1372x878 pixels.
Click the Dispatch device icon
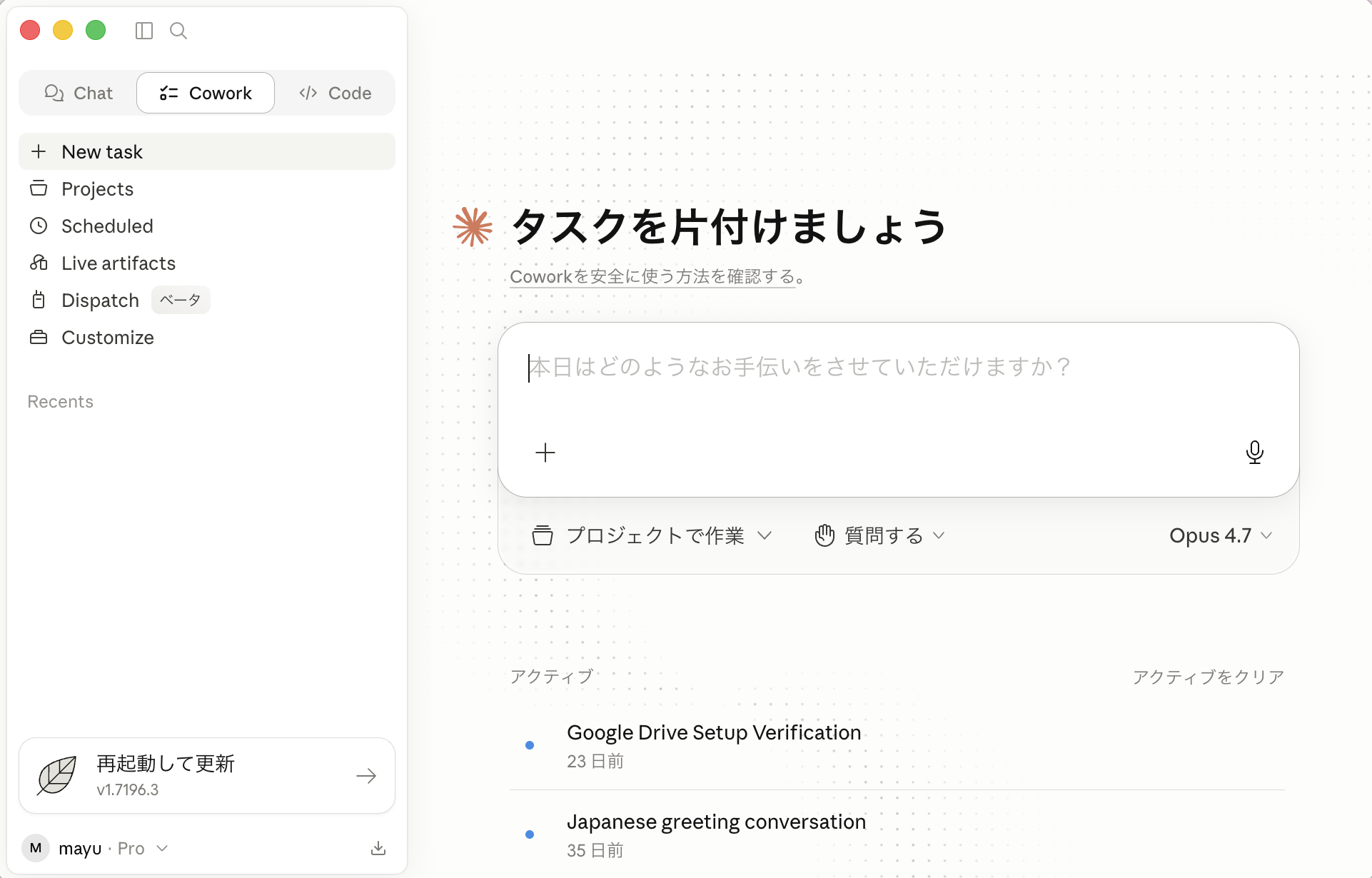[39, 300]
